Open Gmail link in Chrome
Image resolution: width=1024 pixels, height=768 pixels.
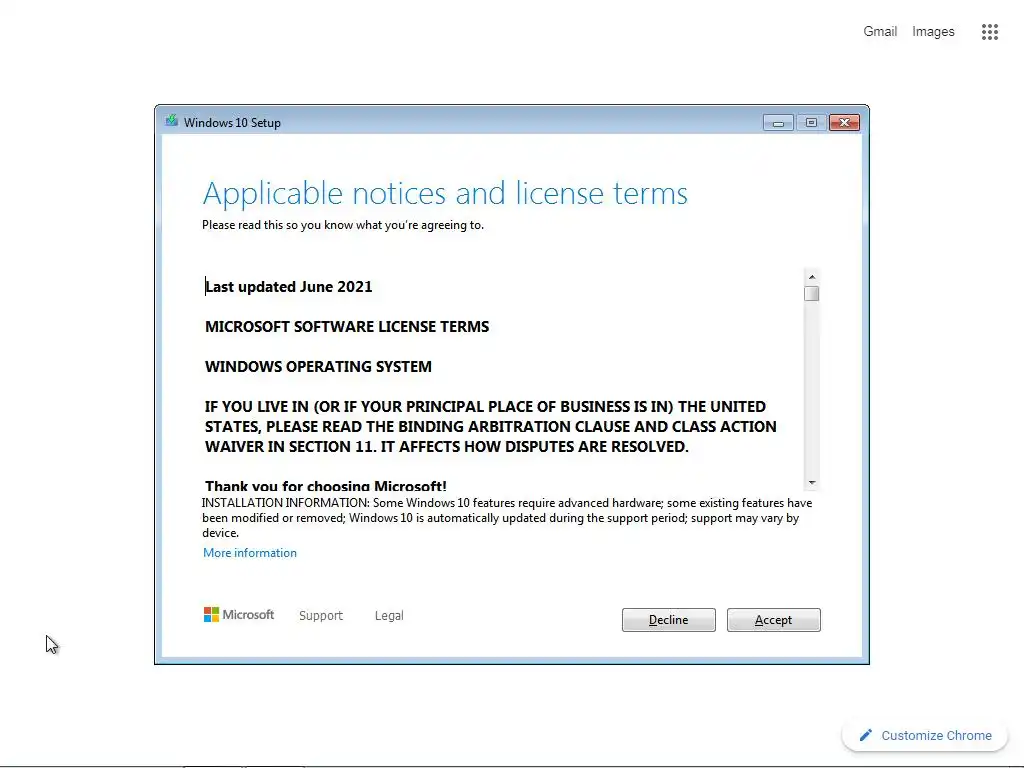click(x=880, y=31)
